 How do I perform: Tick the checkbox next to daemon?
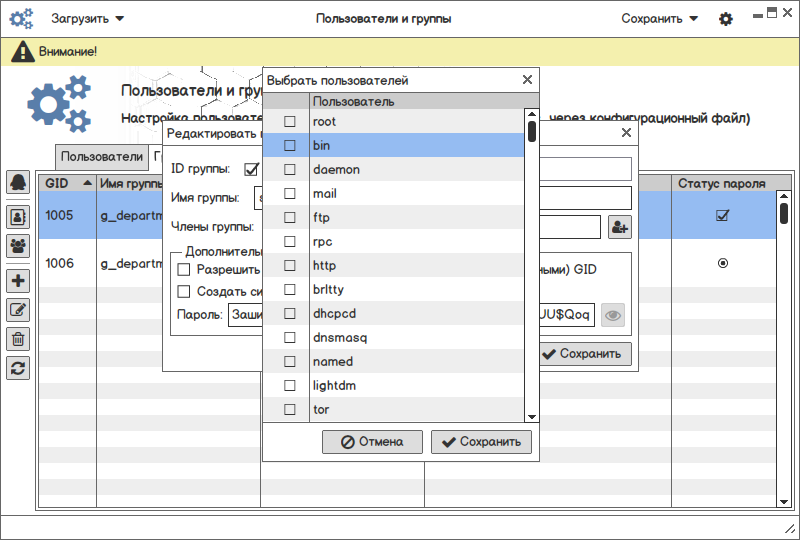coord(290,170)
